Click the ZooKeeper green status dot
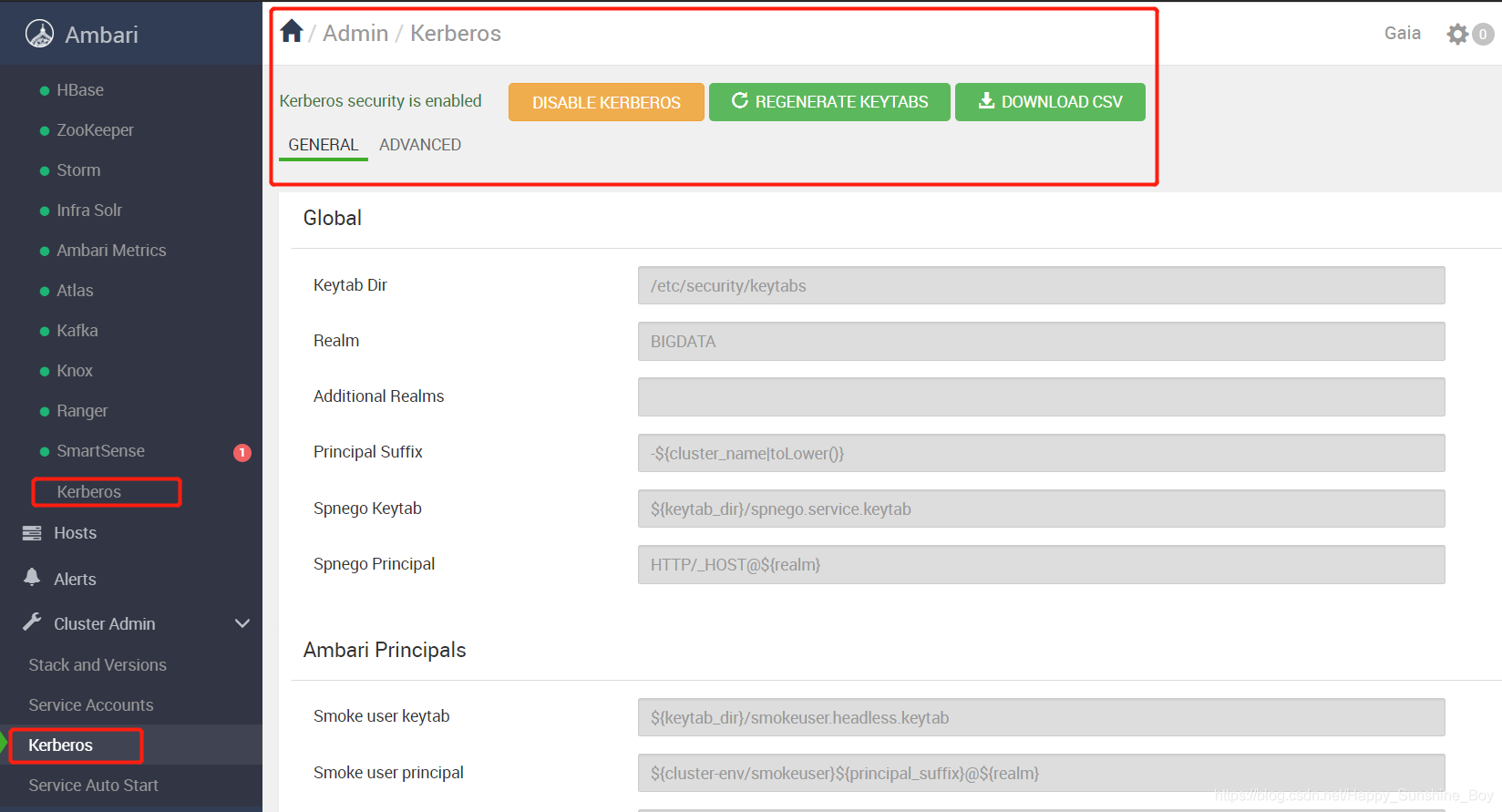Viewport: 1502px width, 812px height. 45,131
